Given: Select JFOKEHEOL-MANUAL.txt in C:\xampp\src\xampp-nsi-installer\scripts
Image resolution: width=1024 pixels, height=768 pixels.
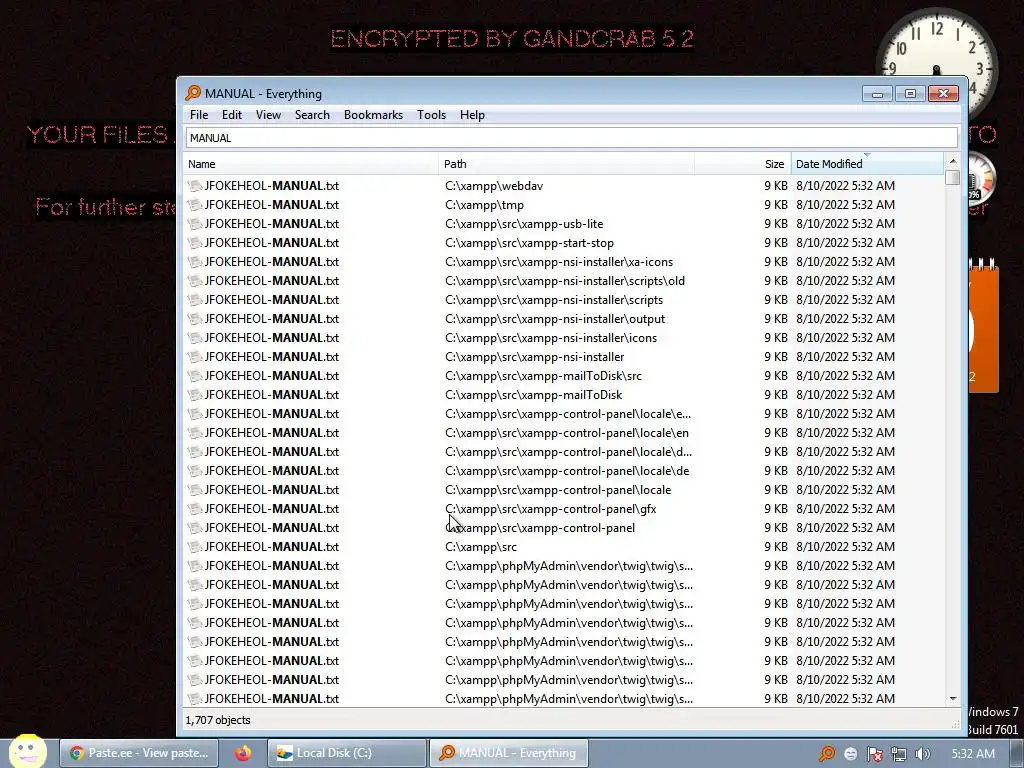Looking at the screenshot, I should 272,300.
